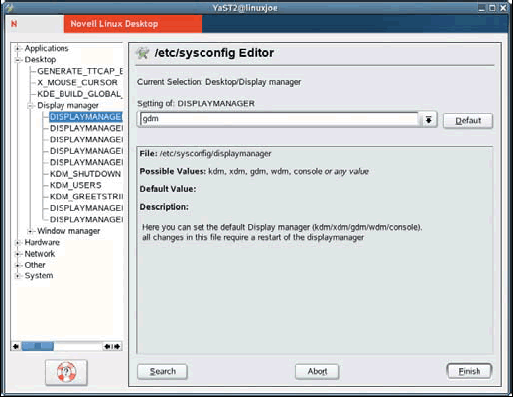Image resolution: width=513 pixels, height=397 pixels.
Task: Expand the System tree node
Action: point(18,276)
